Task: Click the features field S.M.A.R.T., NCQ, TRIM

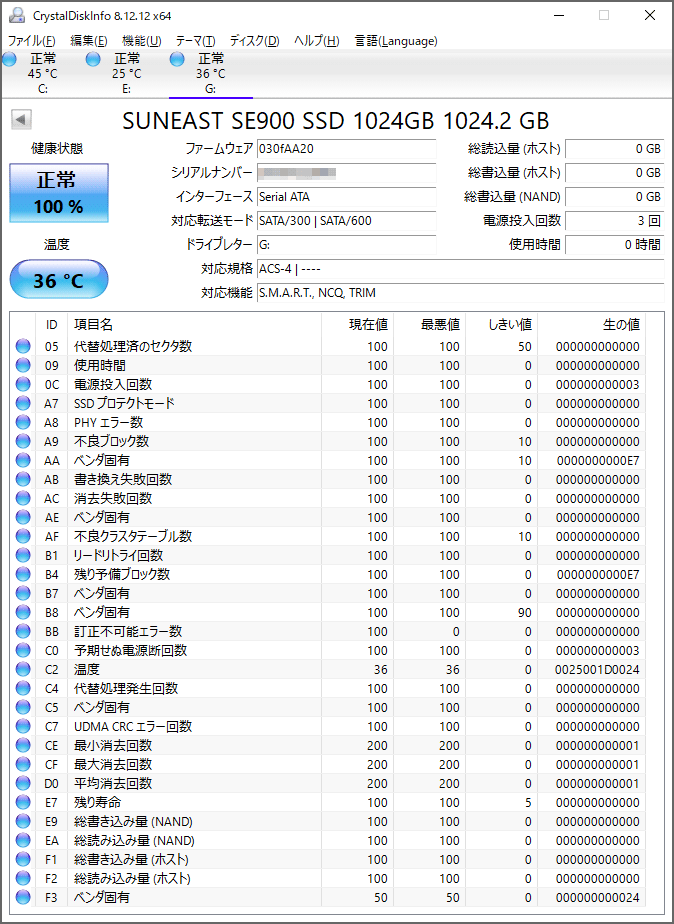Action: click(461, 293)
